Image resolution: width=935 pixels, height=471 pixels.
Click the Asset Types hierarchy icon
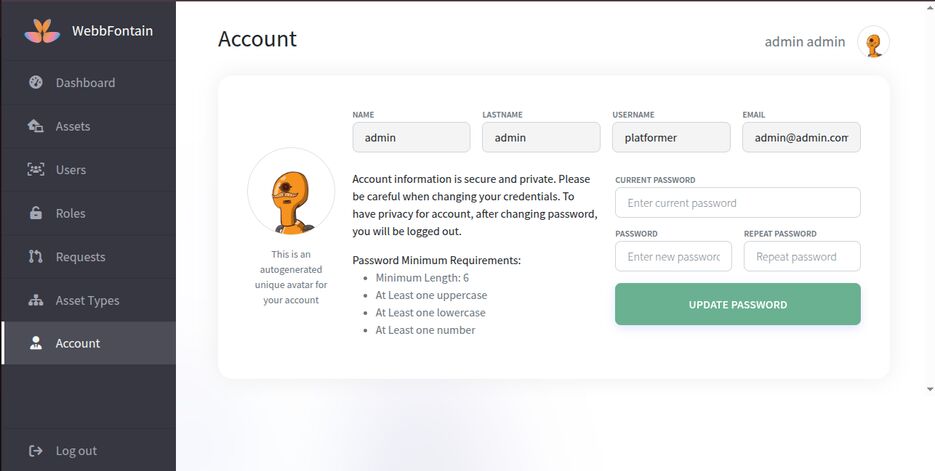click(x=36, y=300)
